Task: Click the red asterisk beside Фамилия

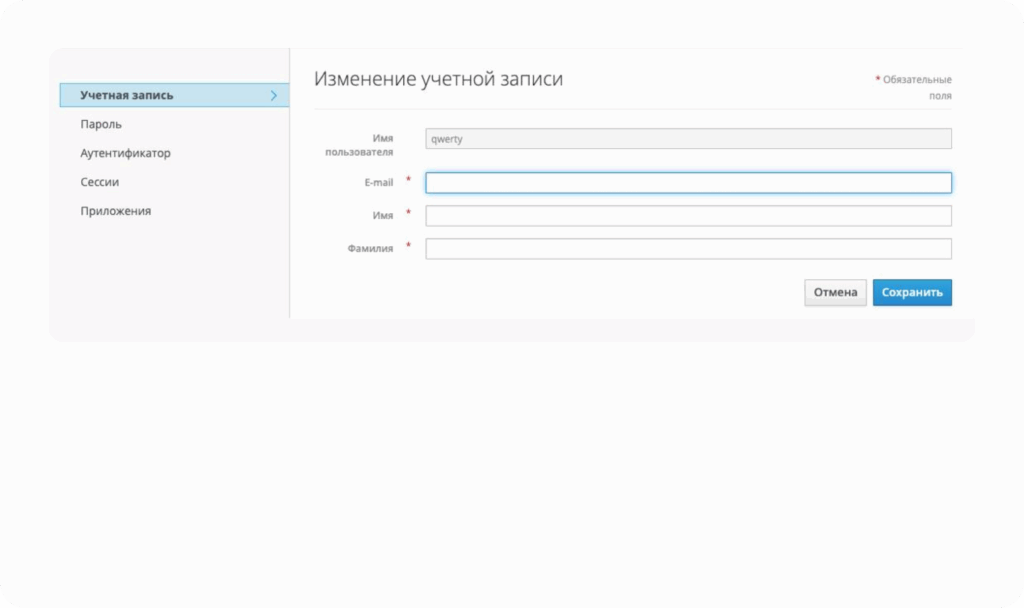Action: coord(408,246)
